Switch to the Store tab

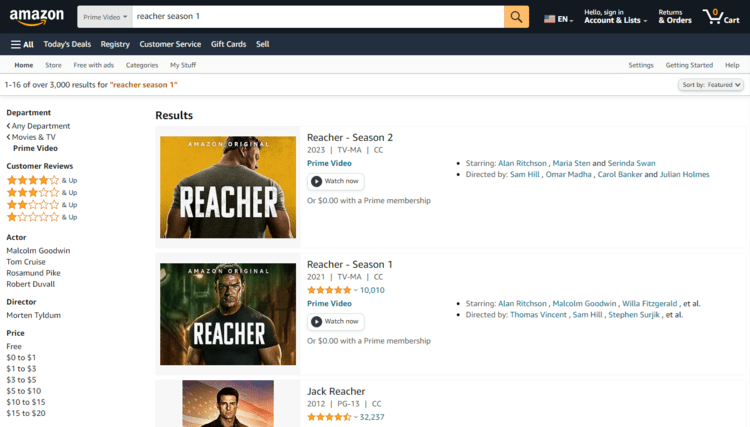(53, 65)
